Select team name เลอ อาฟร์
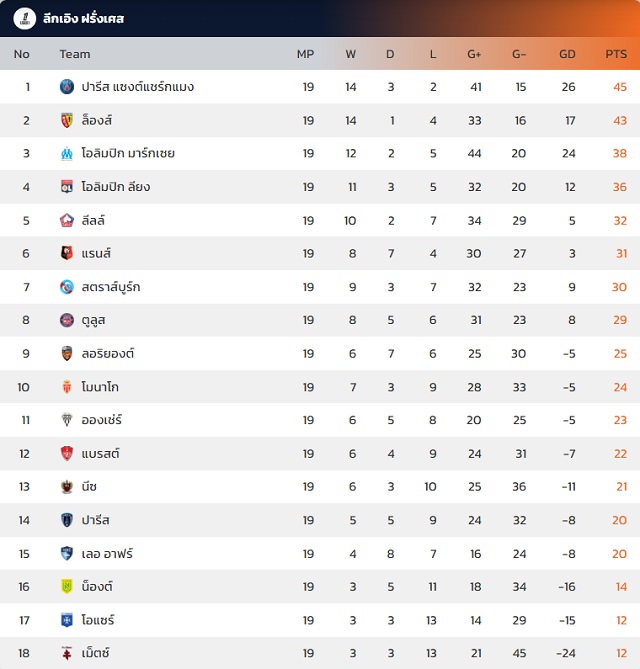 coord(108,554)
